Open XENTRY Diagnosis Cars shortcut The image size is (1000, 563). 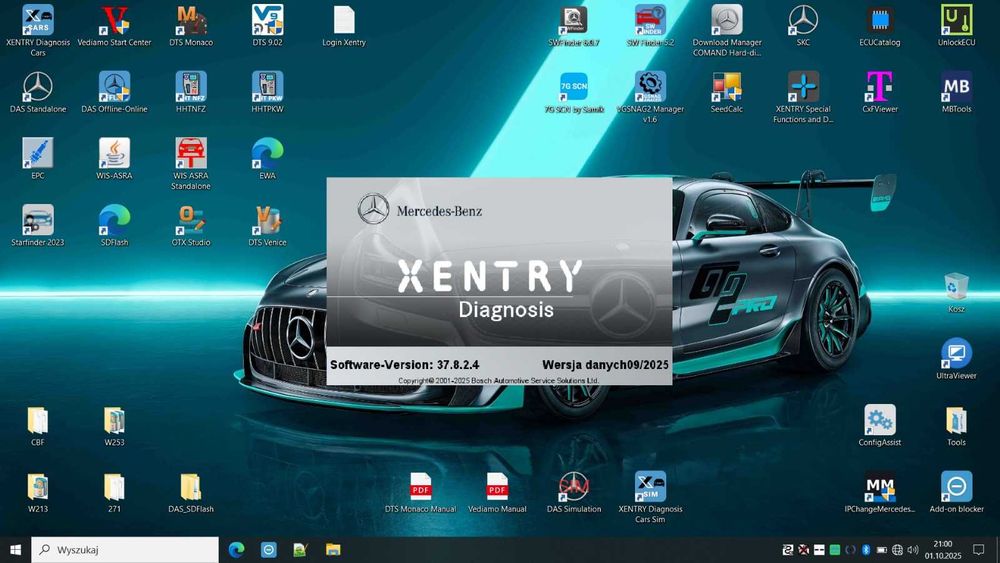click(38, 21)
